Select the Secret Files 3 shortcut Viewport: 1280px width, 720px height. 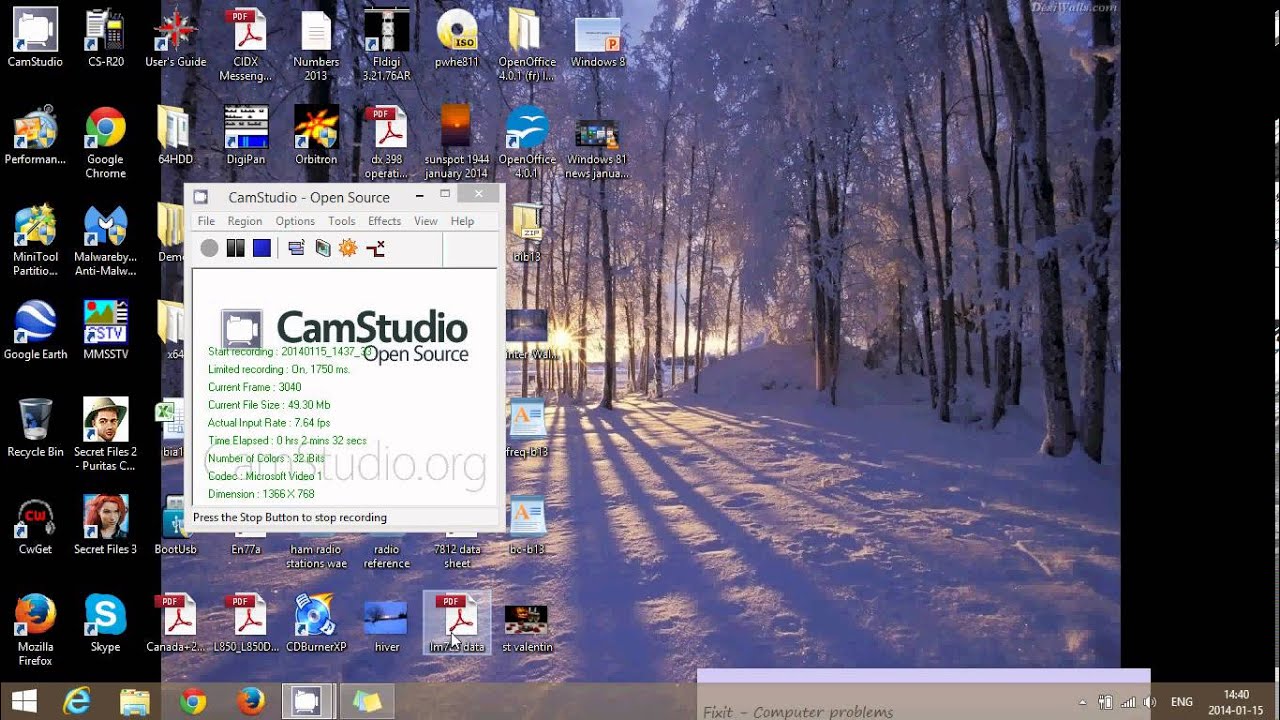click(x=105, y=526)
